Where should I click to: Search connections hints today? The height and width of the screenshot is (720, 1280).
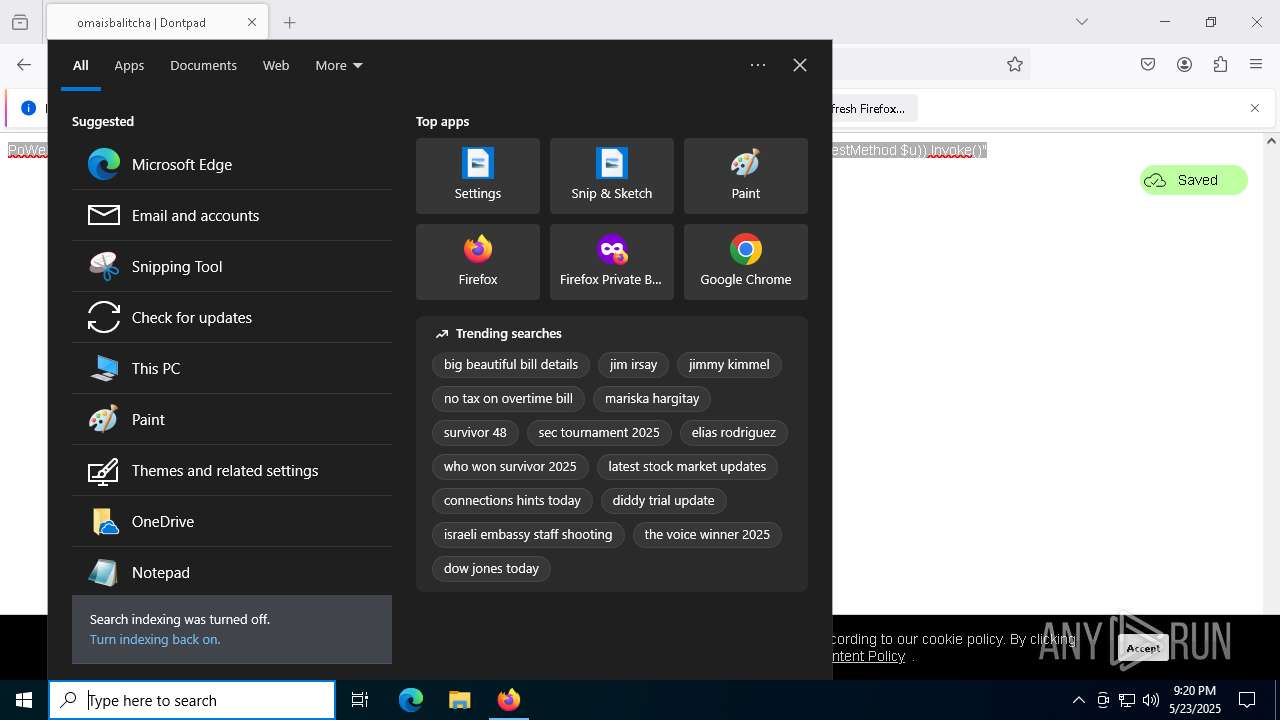(512, 501)
